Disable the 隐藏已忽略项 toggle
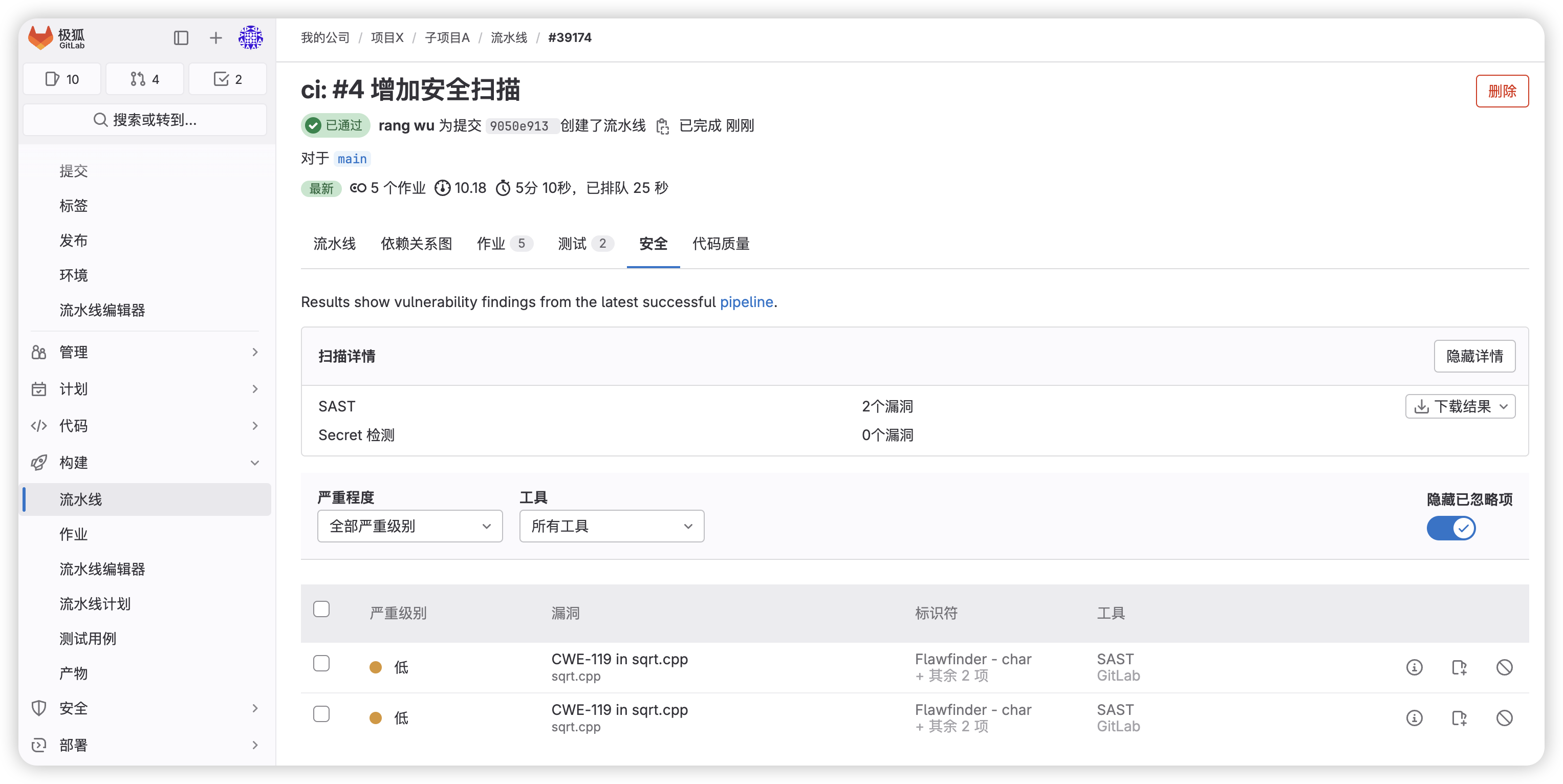This screenshot has height=784, width=1563. (x=1451, y=528)
